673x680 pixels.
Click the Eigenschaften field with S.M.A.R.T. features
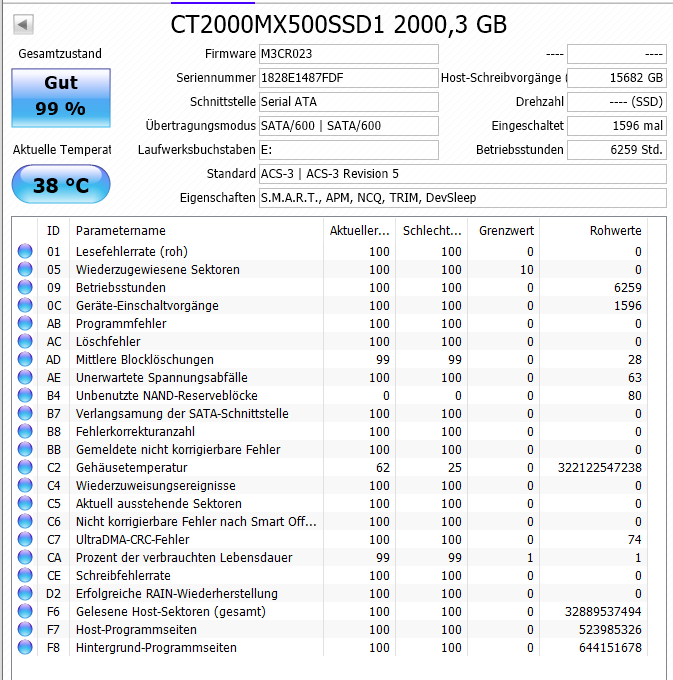(x=463, y=198)
